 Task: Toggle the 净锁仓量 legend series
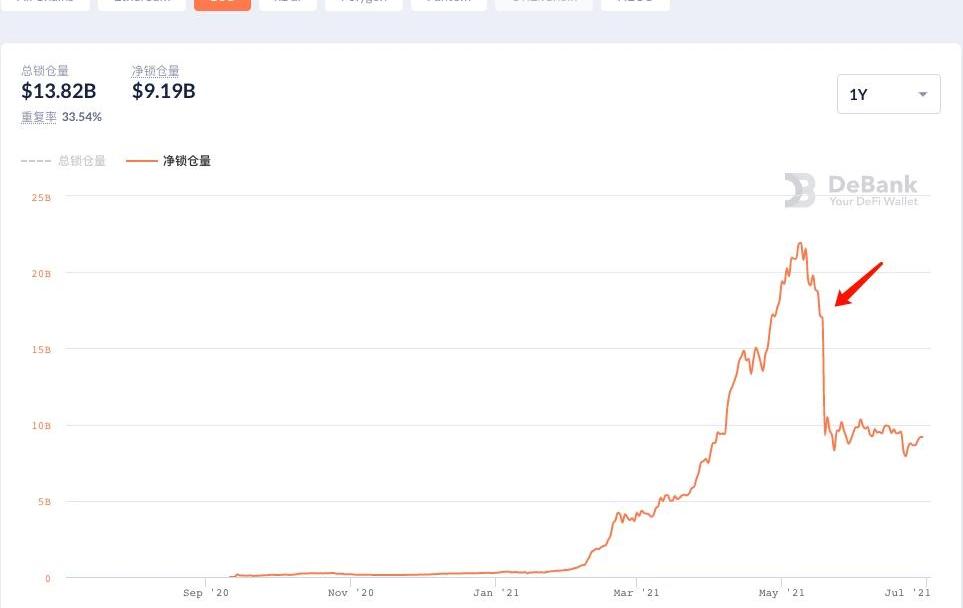[187, 161]
